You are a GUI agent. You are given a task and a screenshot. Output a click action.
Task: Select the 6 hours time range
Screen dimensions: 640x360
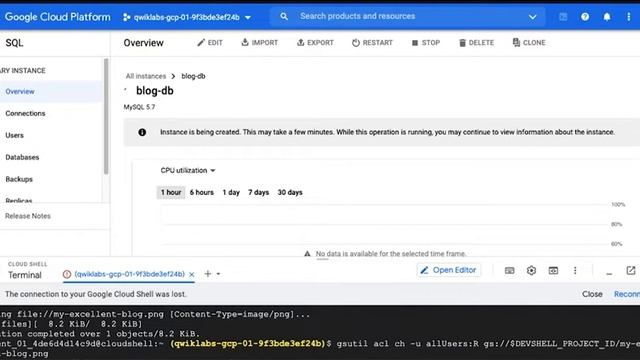(x=202, y=192)
